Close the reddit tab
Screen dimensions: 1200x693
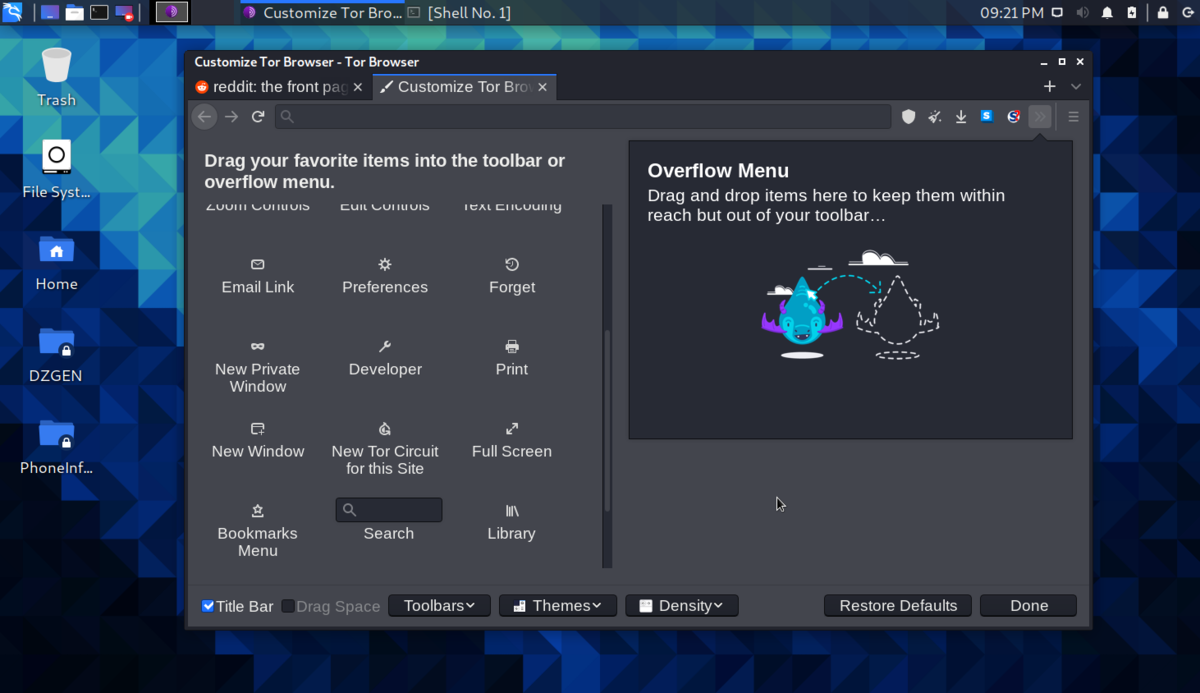358,87
